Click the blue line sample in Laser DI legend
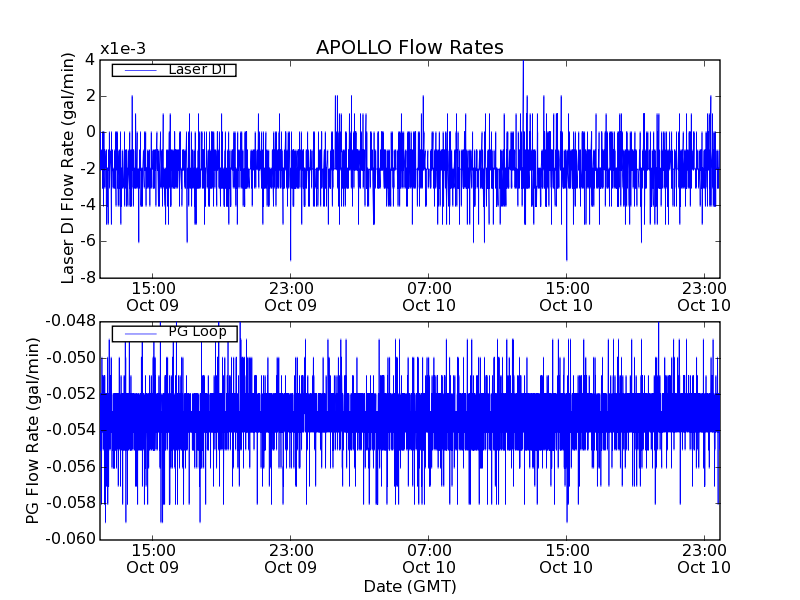 pyautogui.click(x=138, y=70)
